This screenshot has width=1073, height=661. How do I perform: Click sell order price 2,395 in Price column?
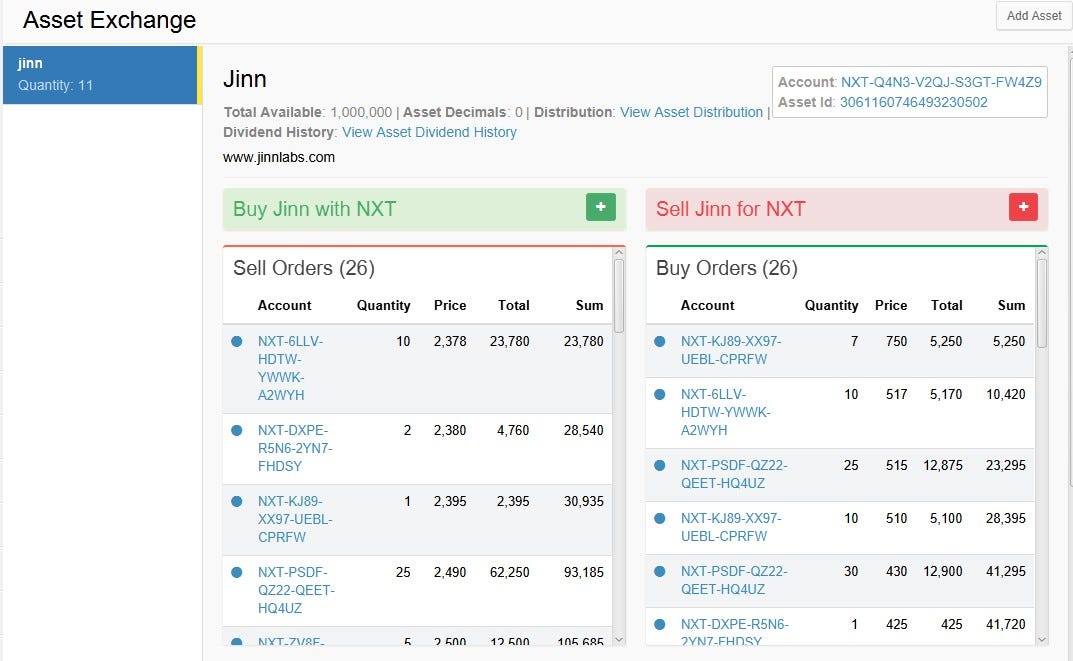[450, 502]
